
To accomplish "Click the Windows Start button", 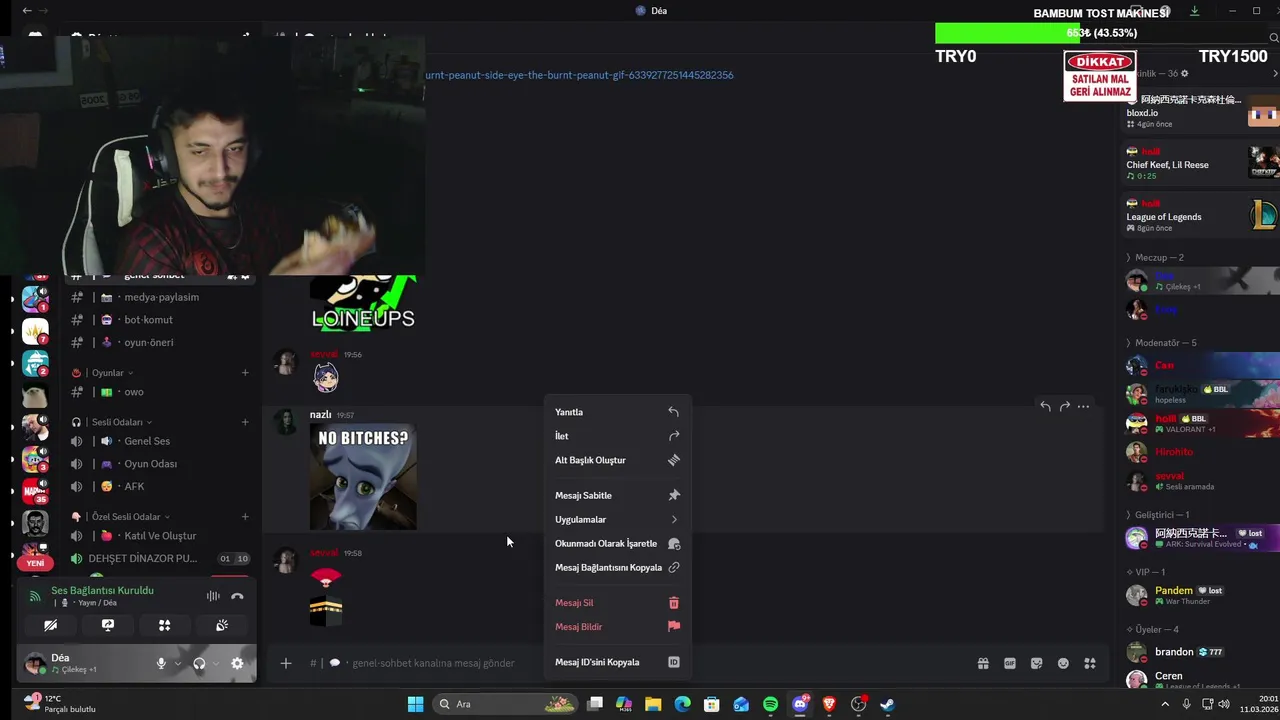I will [415, 704].
